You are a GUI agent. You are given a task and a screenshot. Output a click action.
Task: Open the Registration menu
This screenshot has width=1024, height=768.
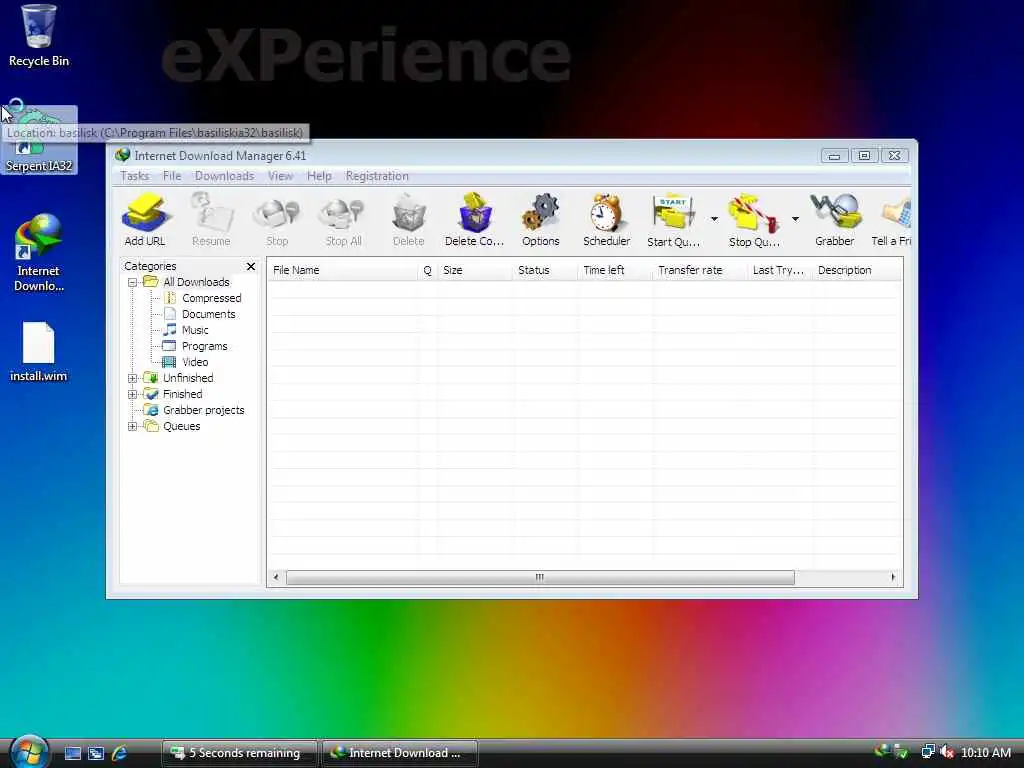coord(377,176)
